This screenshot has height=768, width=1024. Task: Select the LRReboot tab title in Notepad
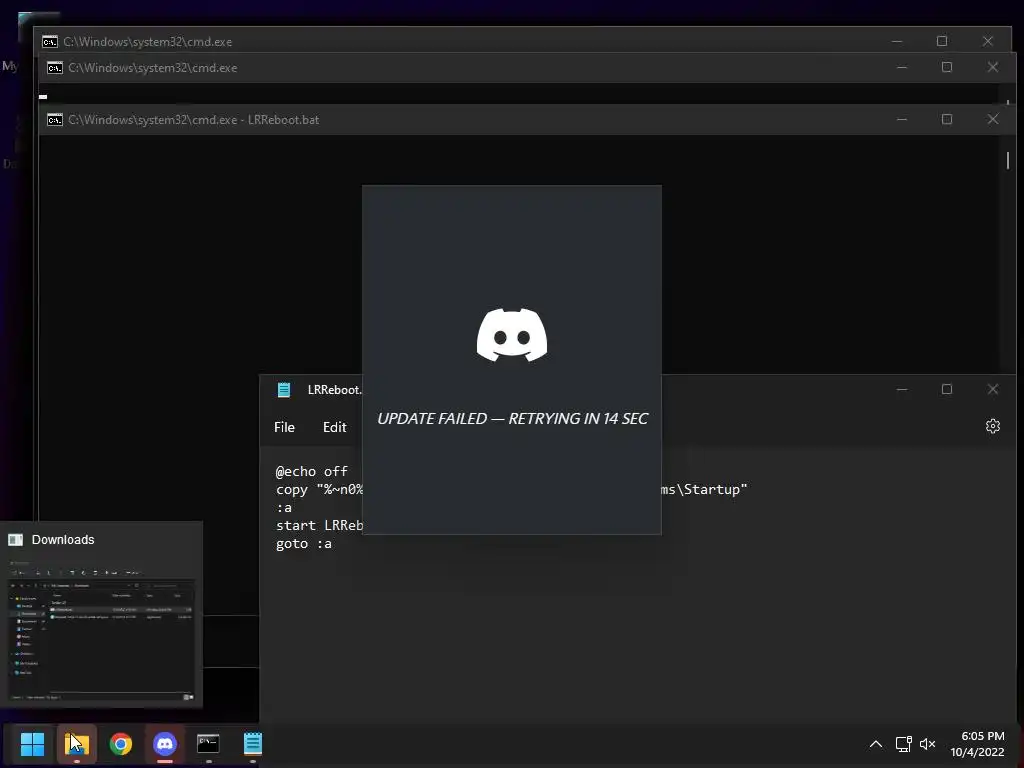tap(334, 390)
